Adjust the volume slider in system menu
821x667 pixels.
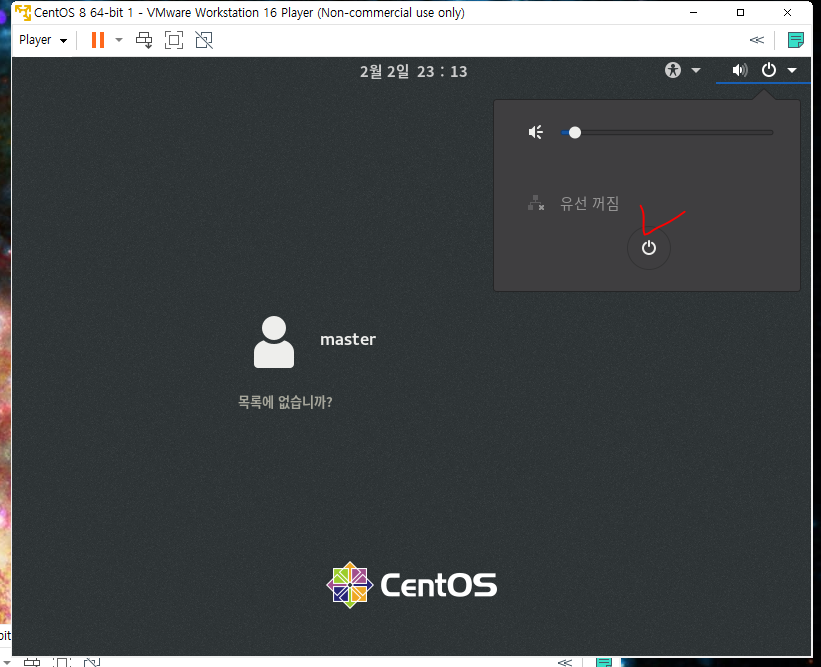[x=667, y=132]
